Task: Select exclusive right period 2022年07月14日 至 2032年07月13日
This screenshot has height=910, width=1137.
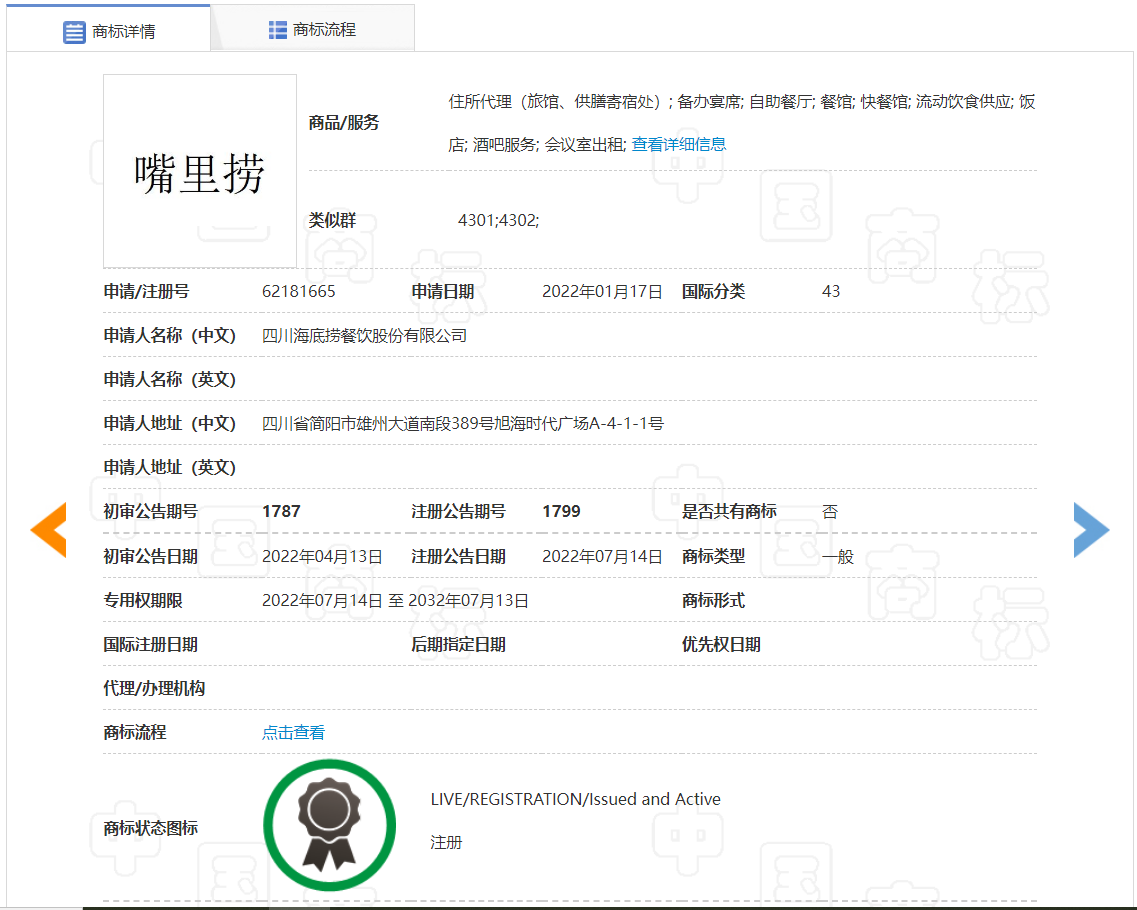Action: coord(395,600)
